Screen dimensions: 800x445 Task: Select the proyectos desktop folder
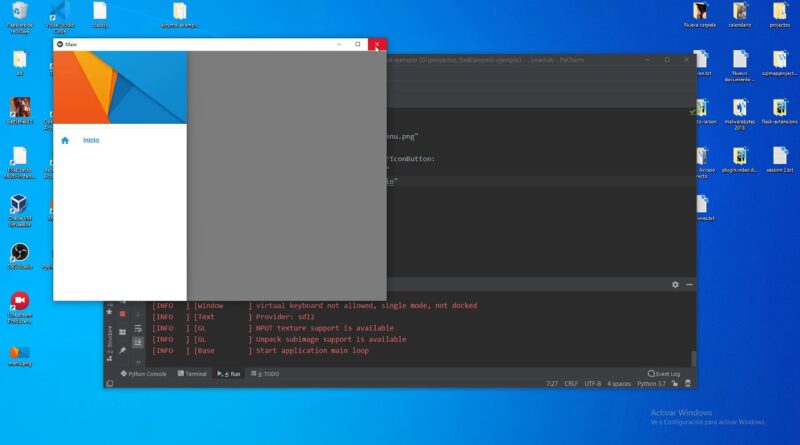tap(780, 15)
